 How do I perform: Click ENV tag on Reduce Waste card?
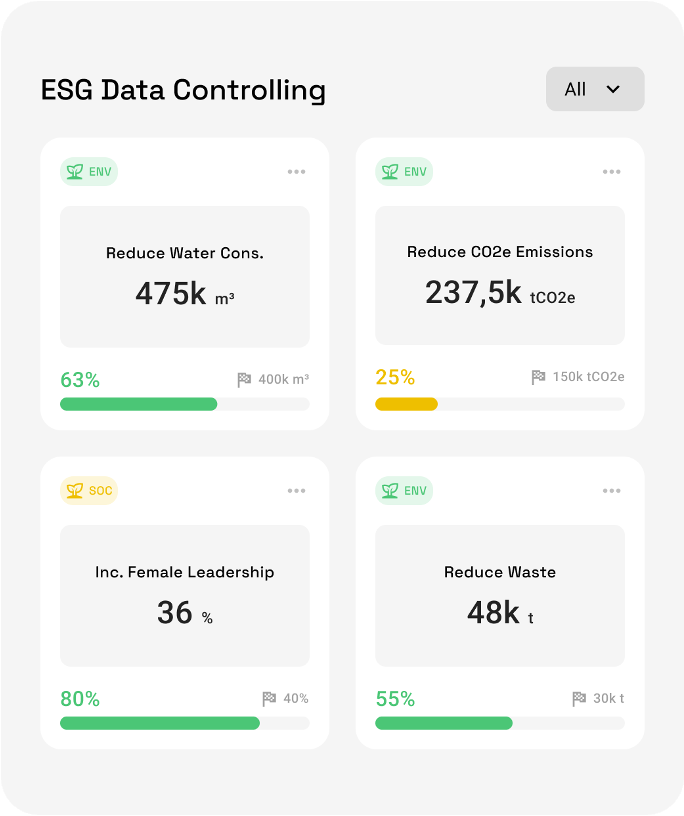tap(404, 491)
